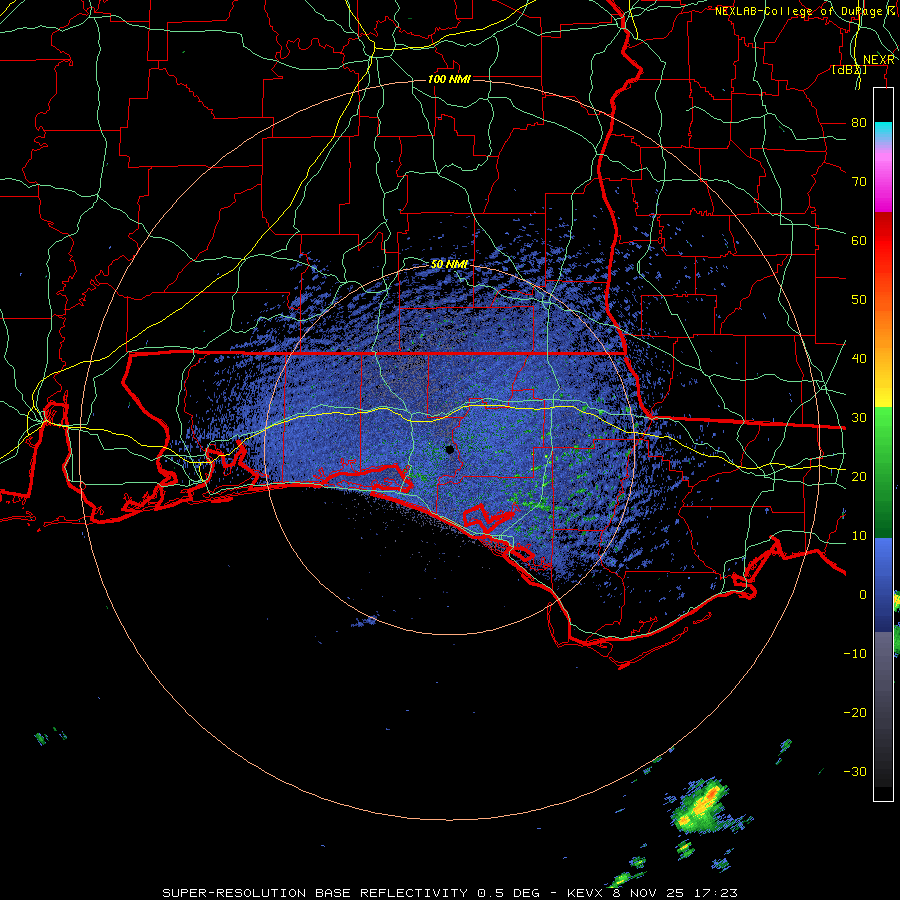Click the SUPER-RESOLUTION BASE REFLECTIVITY caption
Viewport: 900px width, 900px height.
click(315, 893)
